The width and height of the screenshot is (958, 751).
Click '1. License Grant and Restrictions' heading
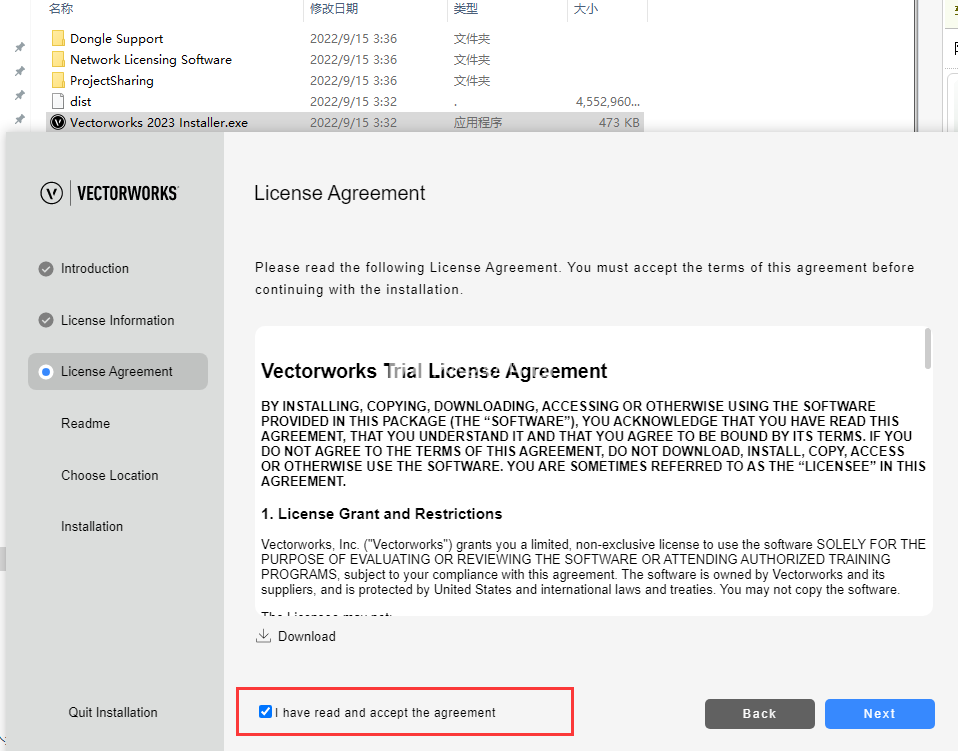tap(381, 514)
